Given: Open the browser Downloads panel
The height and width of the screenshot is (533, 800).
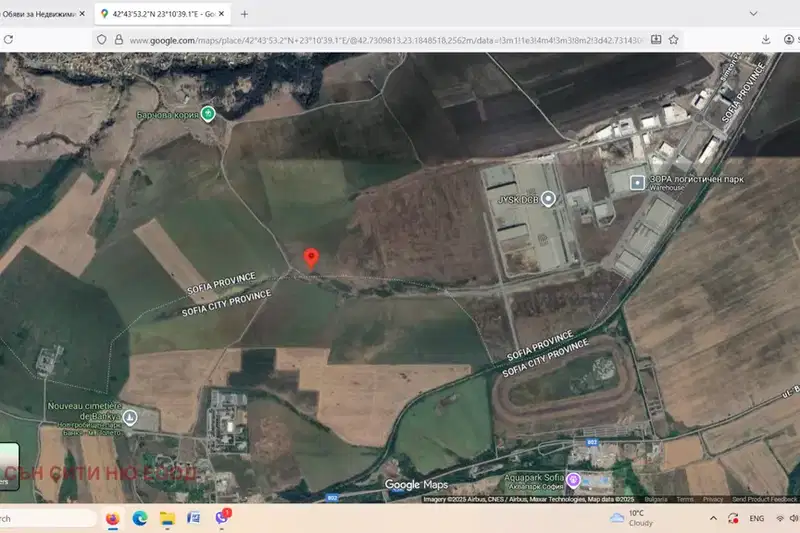Looking at the screenshot, I should click(x=765, y=39).
